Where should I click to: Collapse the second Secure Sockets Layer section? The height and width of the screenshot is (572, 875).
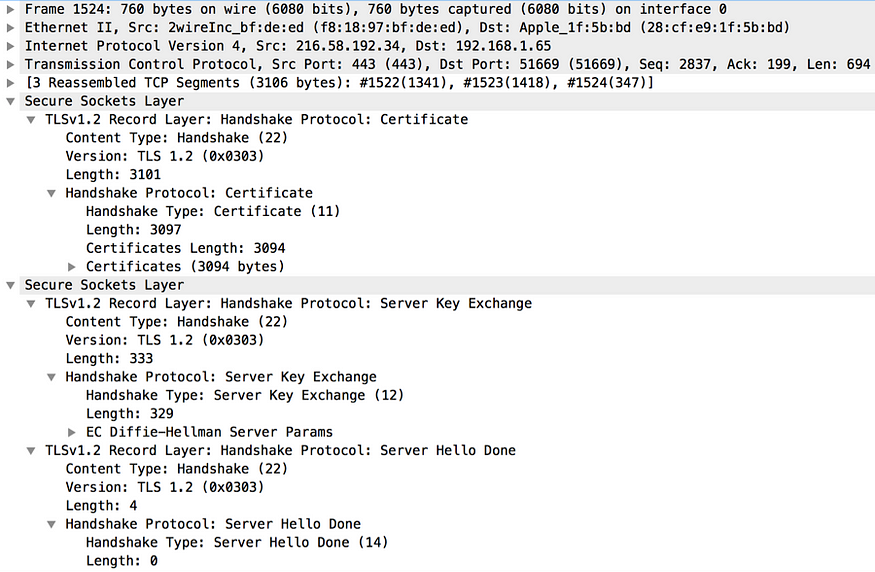10,285
